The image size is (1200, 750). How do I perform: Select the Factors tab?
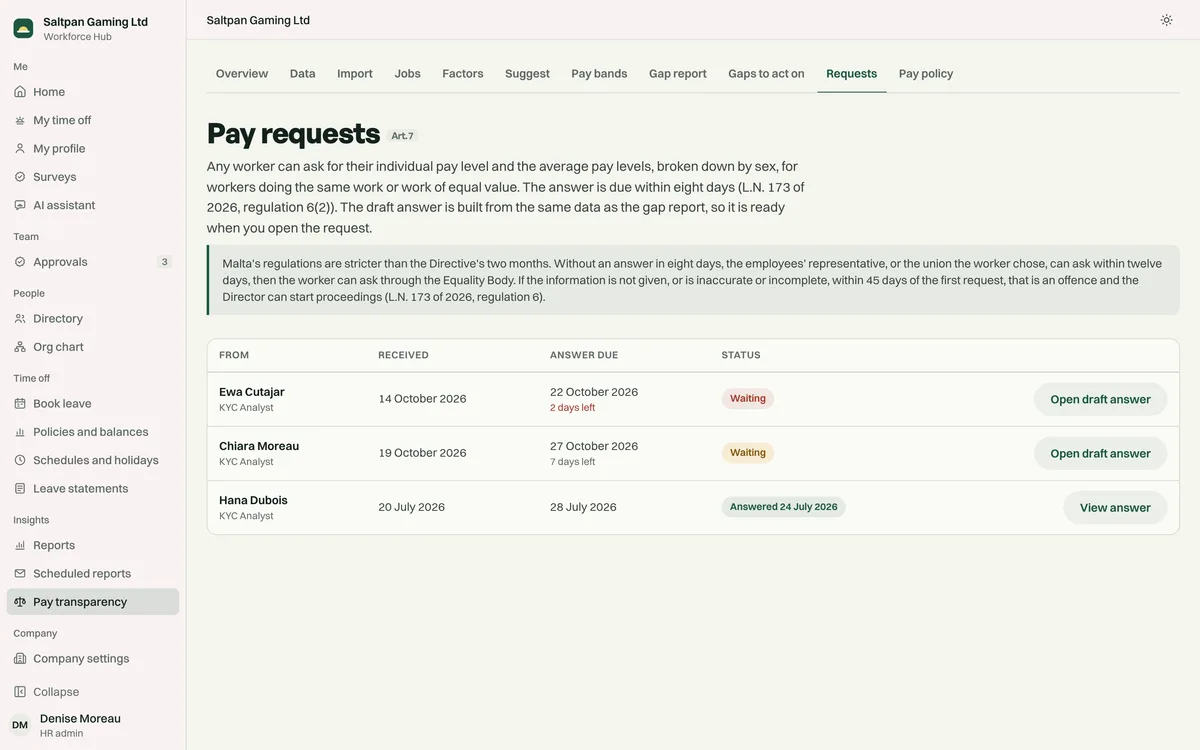pos(463,74)
